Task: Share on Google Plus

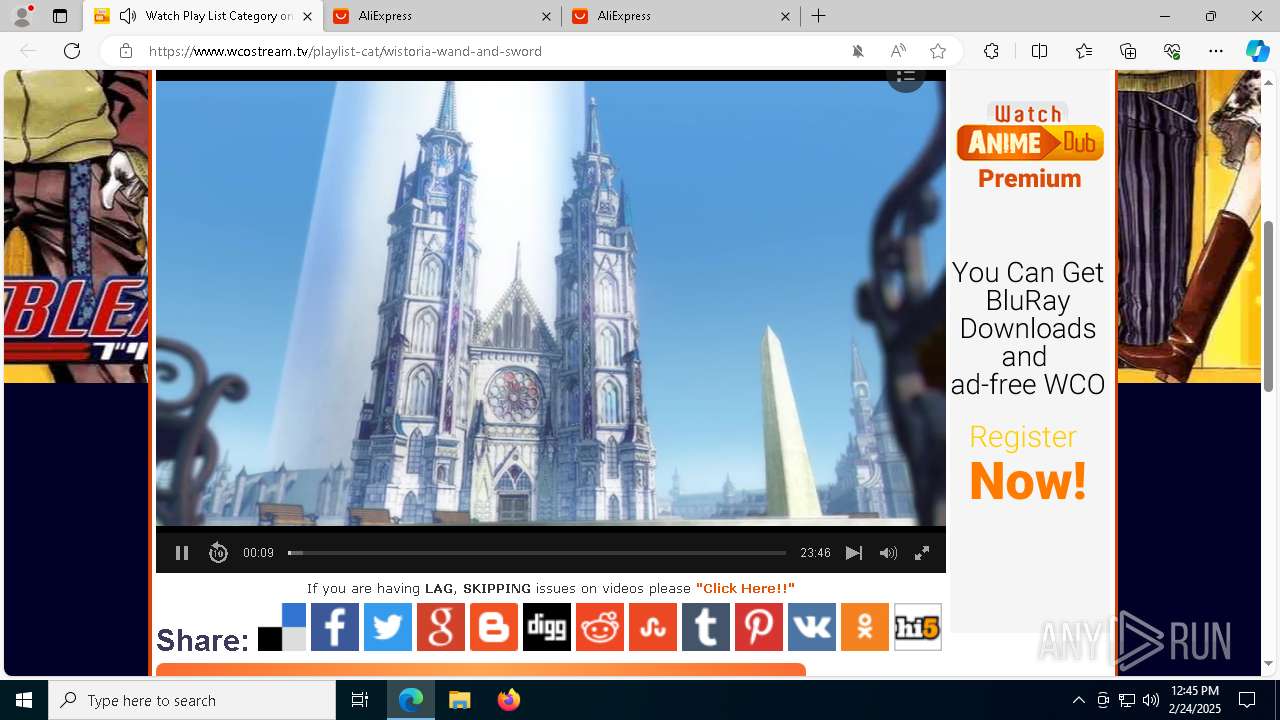Action: [441, 627]
